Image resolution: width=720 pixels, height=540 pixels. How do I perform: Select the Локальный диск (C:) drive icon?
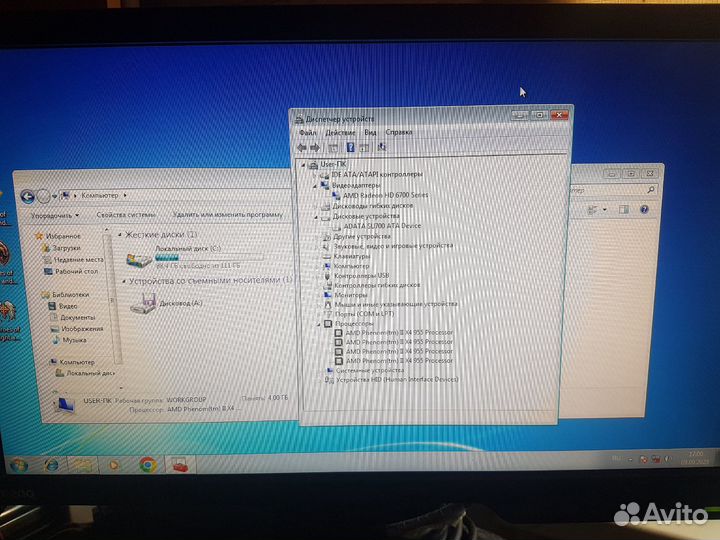[139, 260]
